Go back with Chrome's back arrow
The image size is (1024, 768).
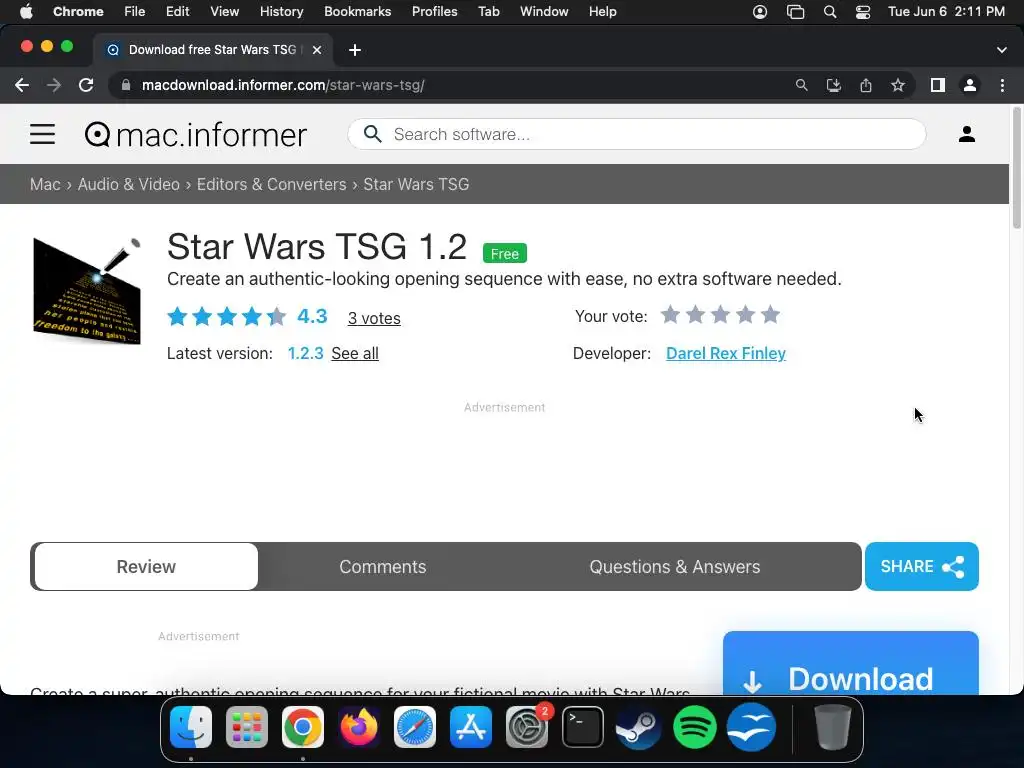(22, 86)
